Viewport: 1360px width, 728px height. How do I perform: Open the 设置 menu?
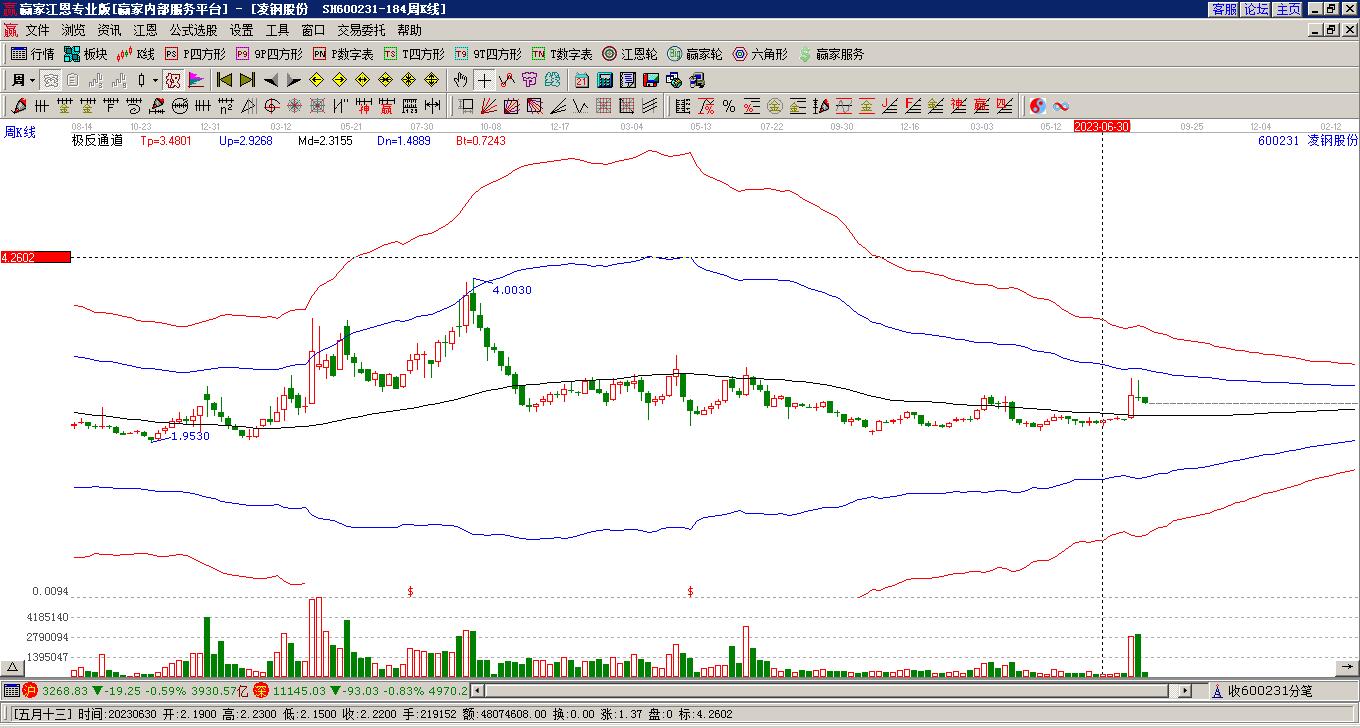[241, 31]
